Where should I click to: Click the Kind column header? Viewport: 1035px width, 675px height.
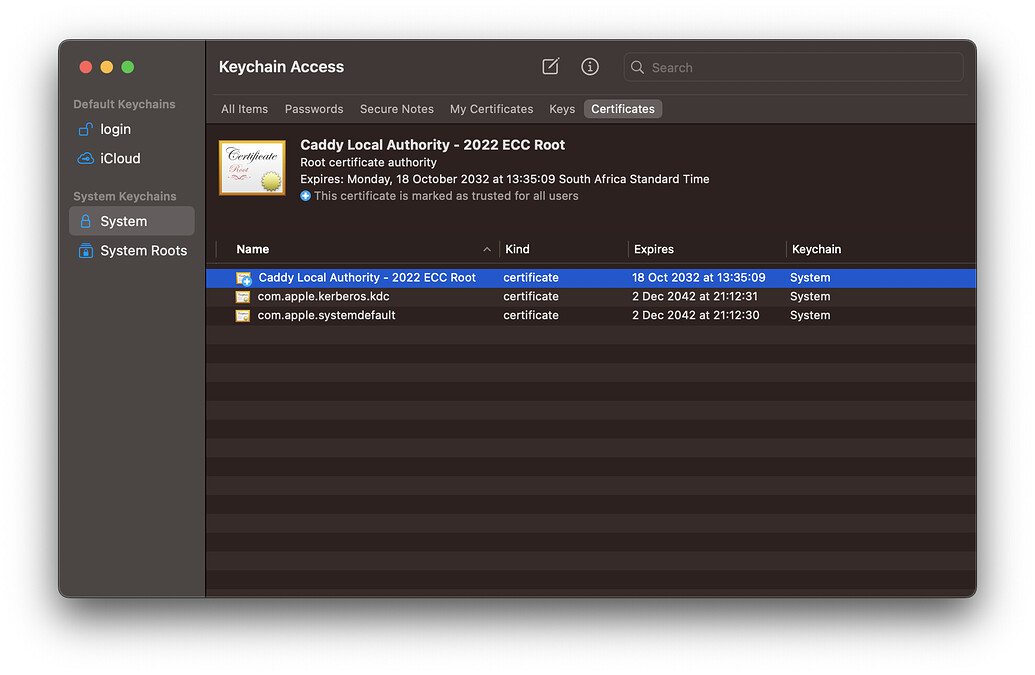517,249
